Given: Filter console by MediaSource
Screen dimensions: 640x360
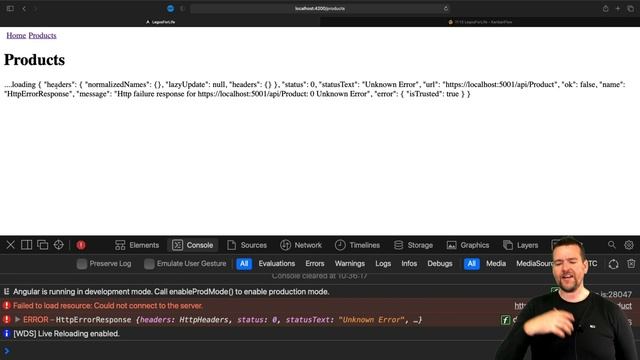Looking at the screenshot, I should point(534,264).
